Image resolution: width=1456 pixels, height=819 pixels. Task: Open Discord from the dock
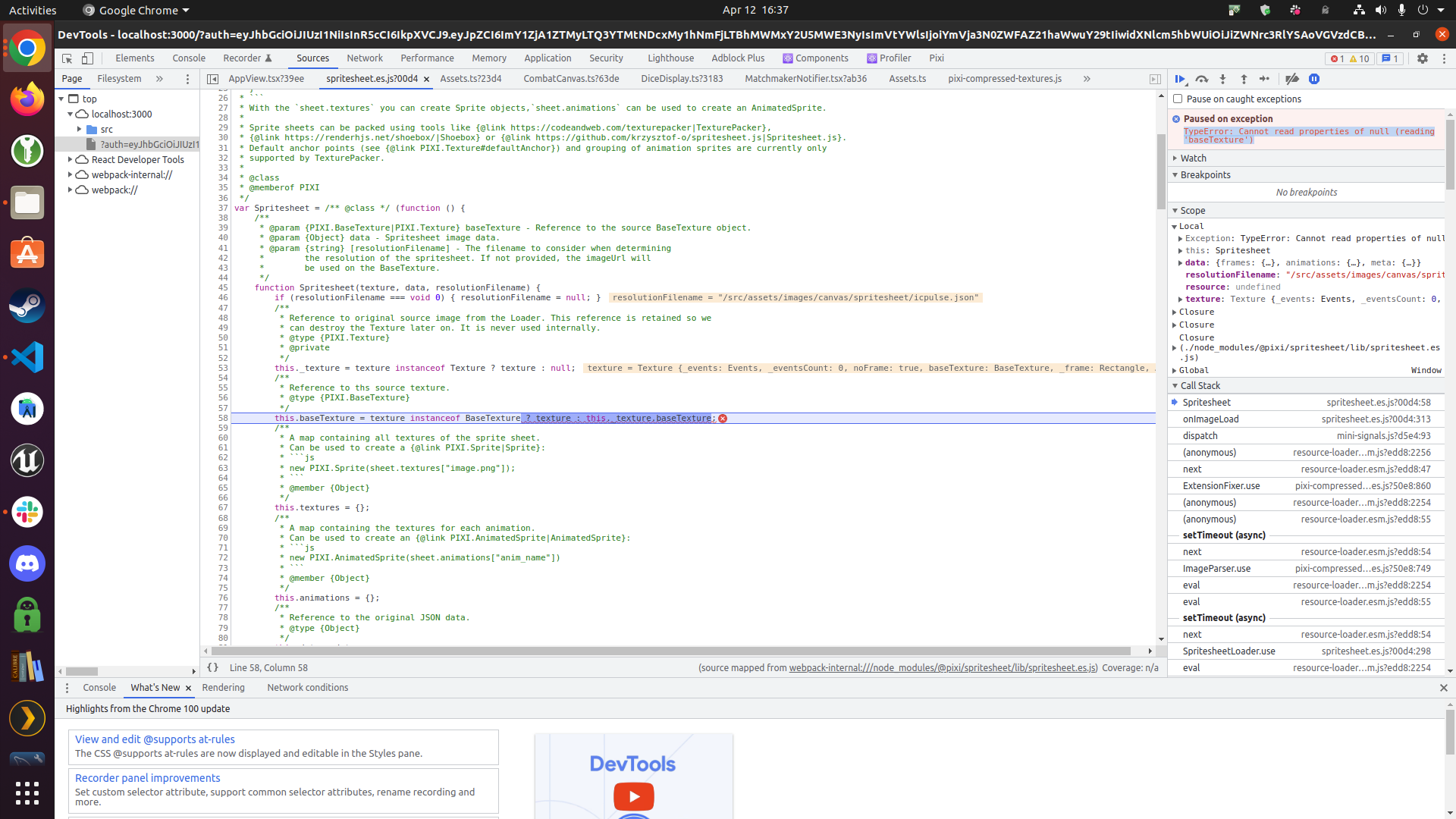click(27, 563)
